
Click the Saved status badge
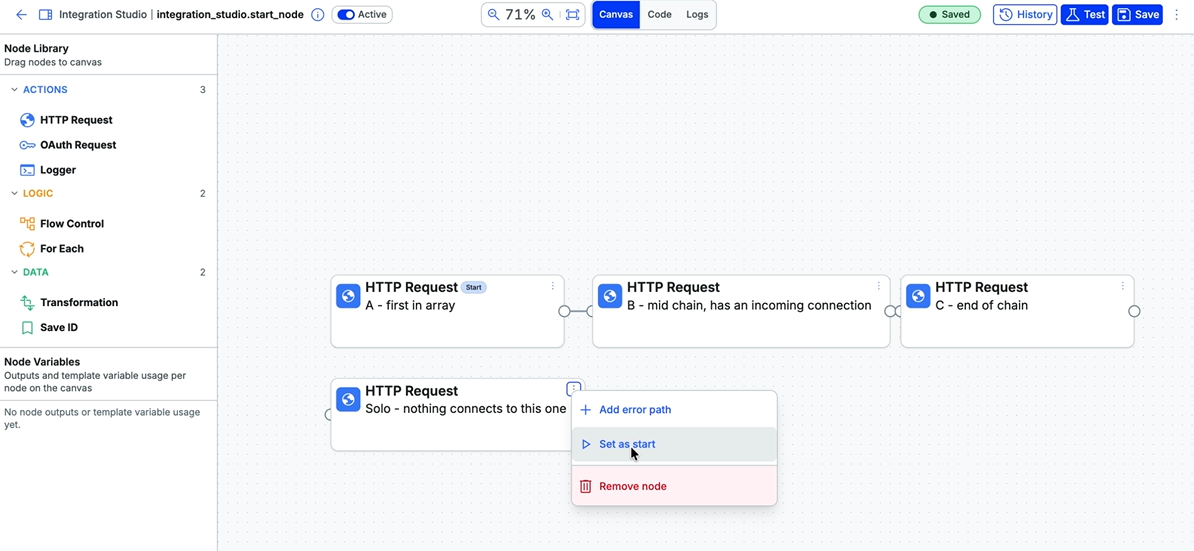(x=950, y=14)
